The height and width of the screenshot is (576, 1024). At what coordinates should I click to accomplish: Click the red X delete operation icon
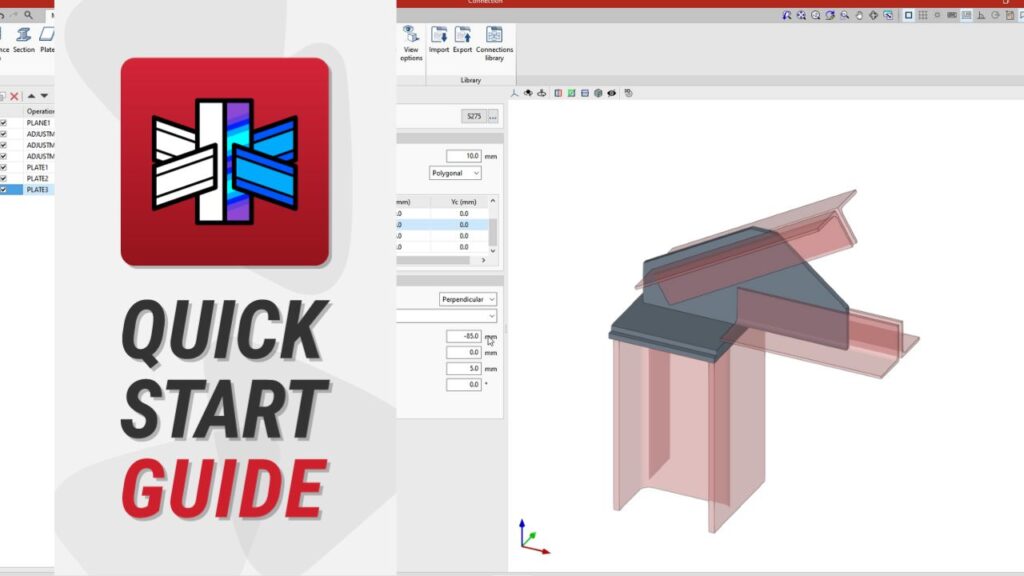[14, 96]
